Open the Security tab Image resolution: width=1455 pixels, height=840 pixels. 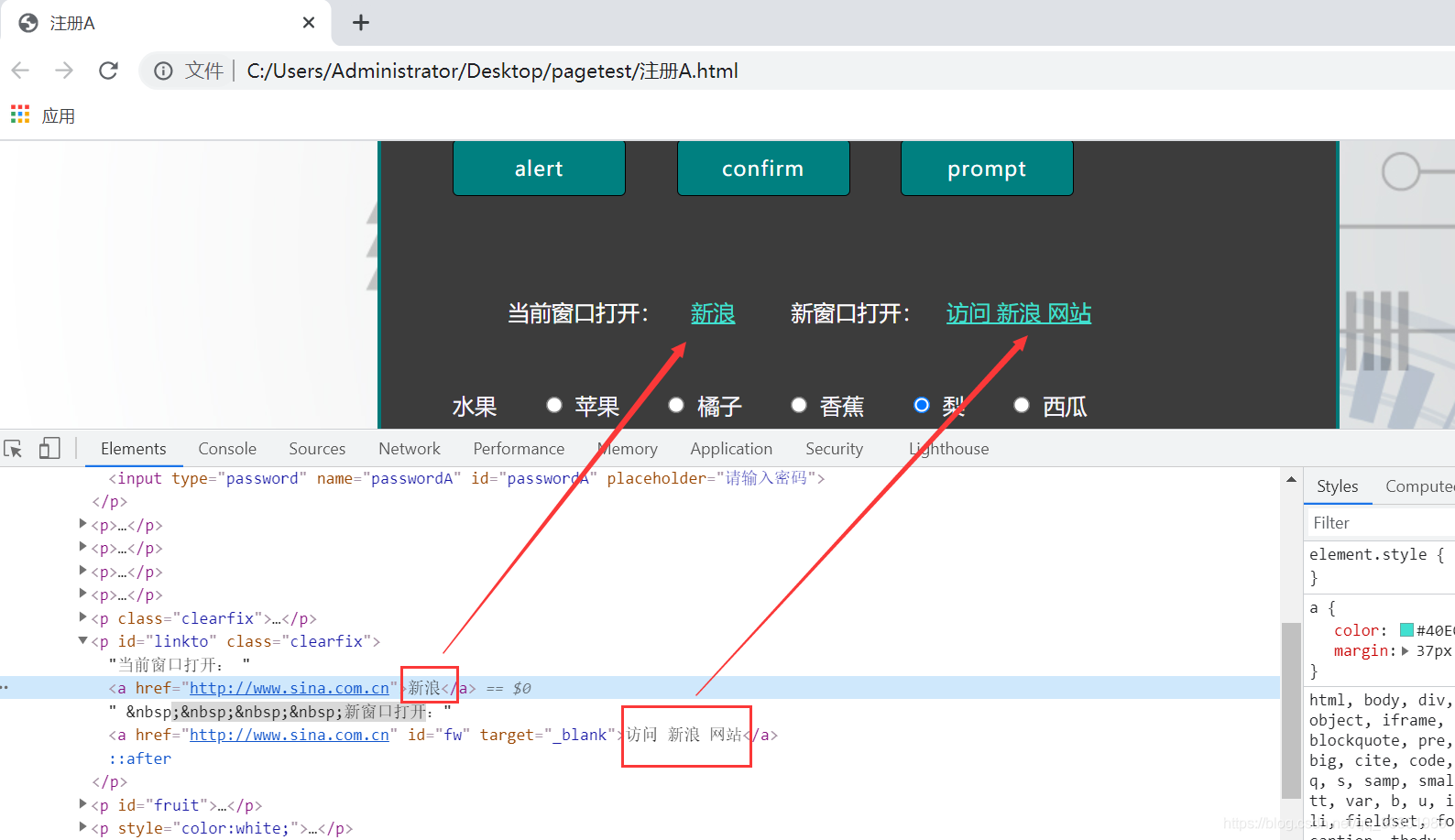pyautogui.click(x=834, y=449)
